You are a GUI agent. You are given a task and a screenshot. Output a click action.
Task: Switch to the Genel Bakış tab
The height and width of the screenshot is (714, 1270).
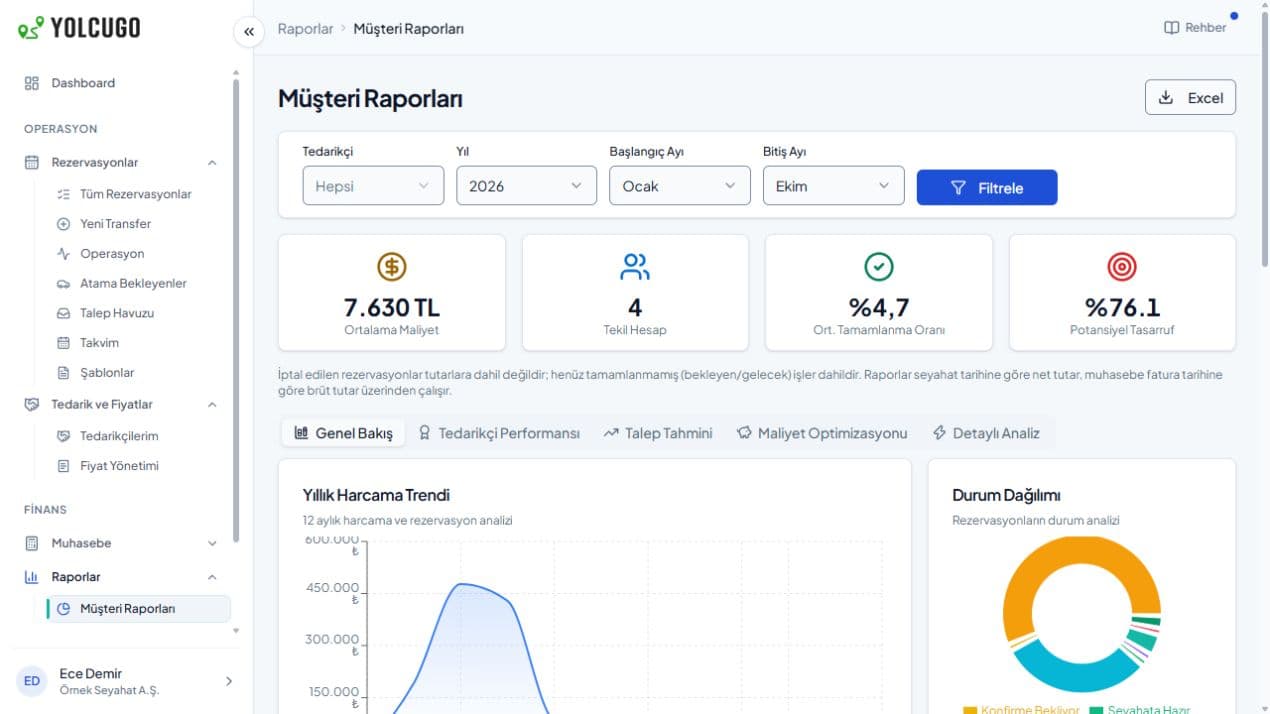pyautogui.click(x=344, y=433)
